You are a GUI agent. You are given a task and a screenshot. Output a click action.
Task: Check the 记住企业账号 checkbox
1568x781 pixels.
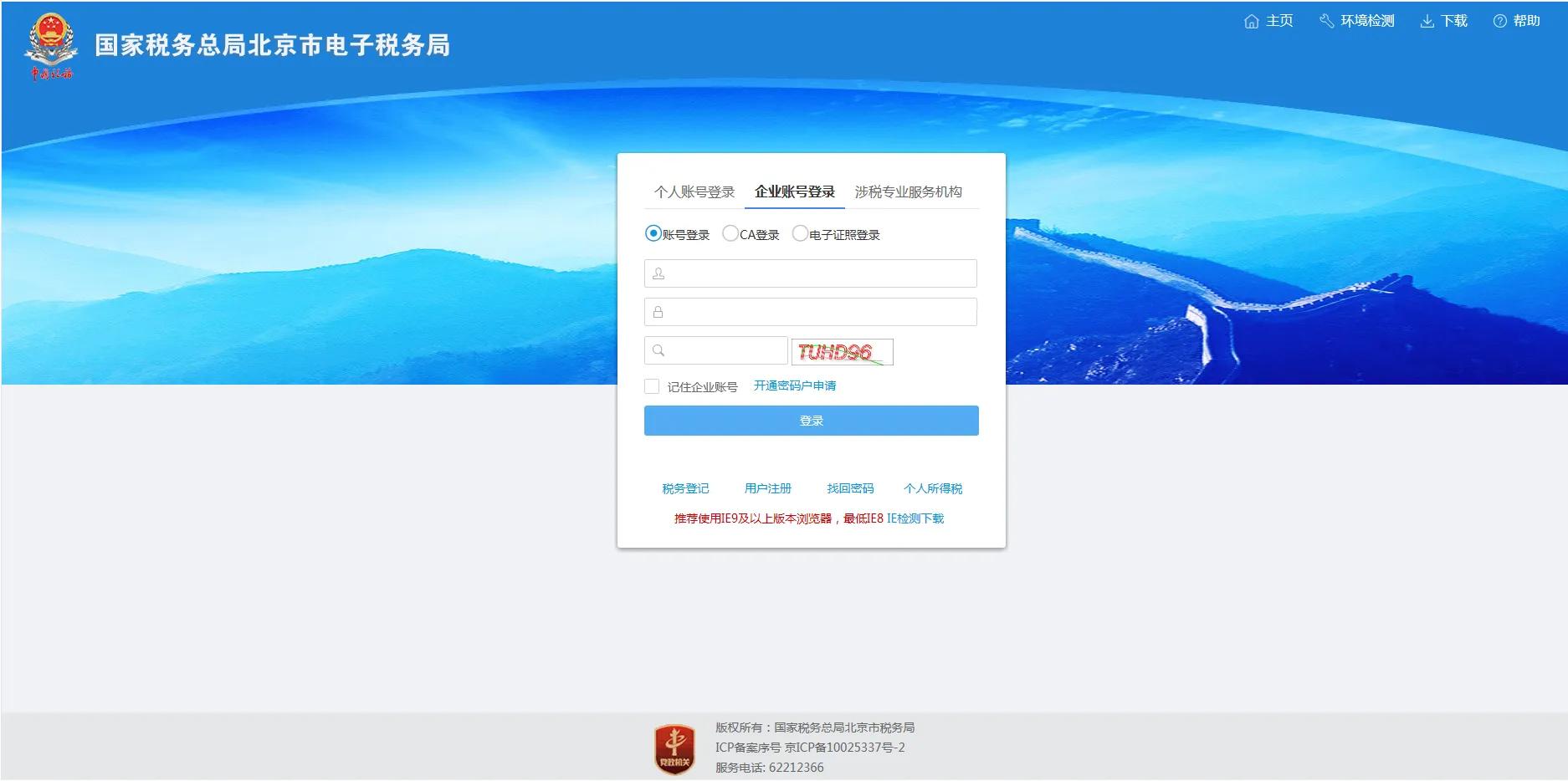tap(651, 385)
